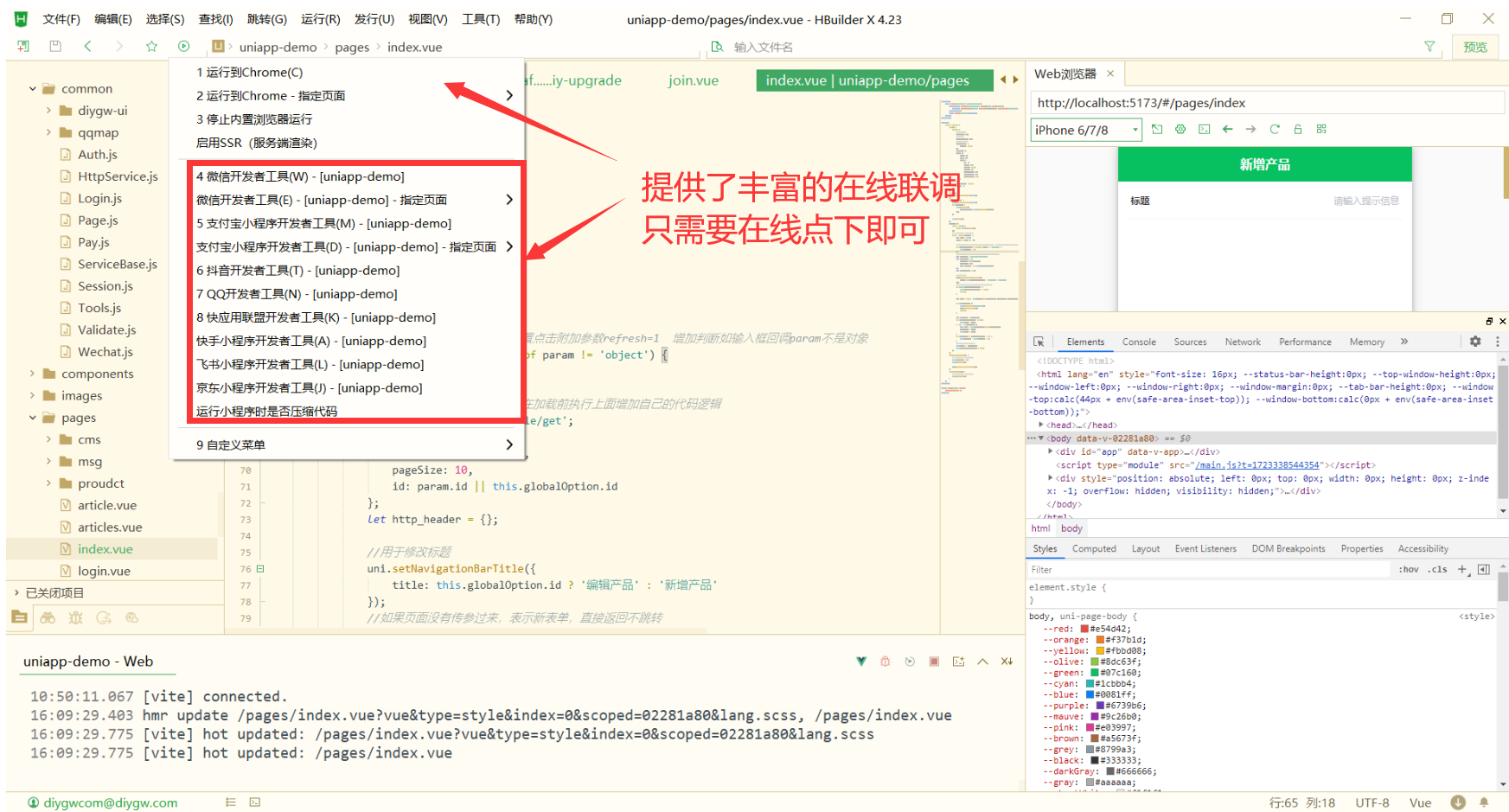Open DevTools settings gear
Screen dimensions: 1509x812
click(1475, 342)
